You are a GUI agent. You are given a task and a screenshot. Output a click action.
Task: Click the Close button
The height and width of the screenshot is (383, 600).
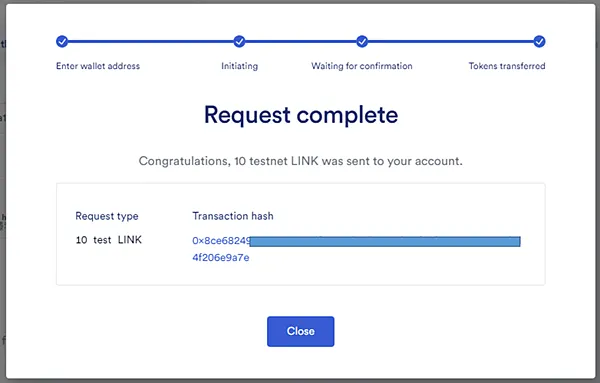pos(300,331)
